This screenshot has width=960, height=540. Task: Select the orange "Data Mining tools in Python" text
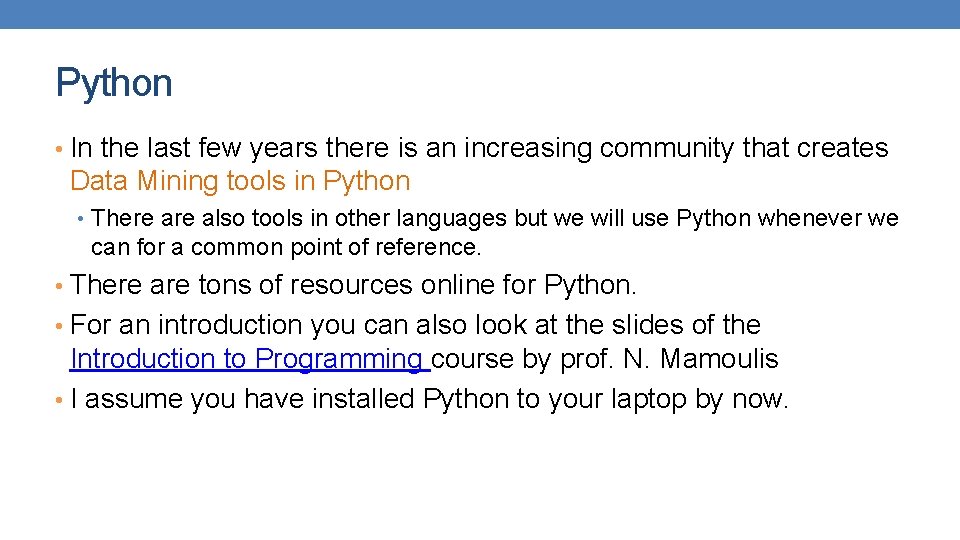tap(240, 182)
